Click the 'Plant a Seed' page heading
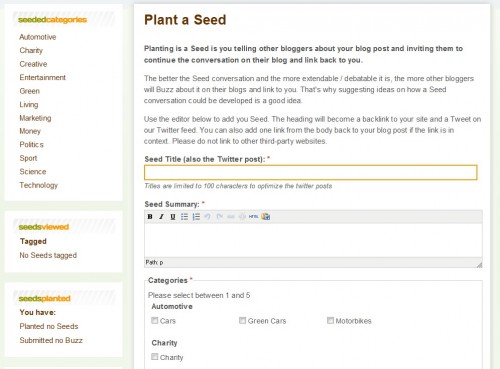The height and width of the screenshot is (369, 500). 185,20
